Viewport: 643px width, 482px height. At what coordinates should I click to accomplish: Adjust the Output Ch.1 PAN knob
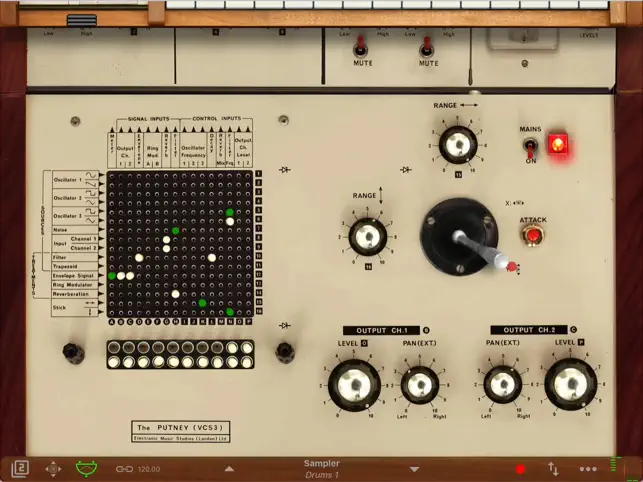click(420, 385)
